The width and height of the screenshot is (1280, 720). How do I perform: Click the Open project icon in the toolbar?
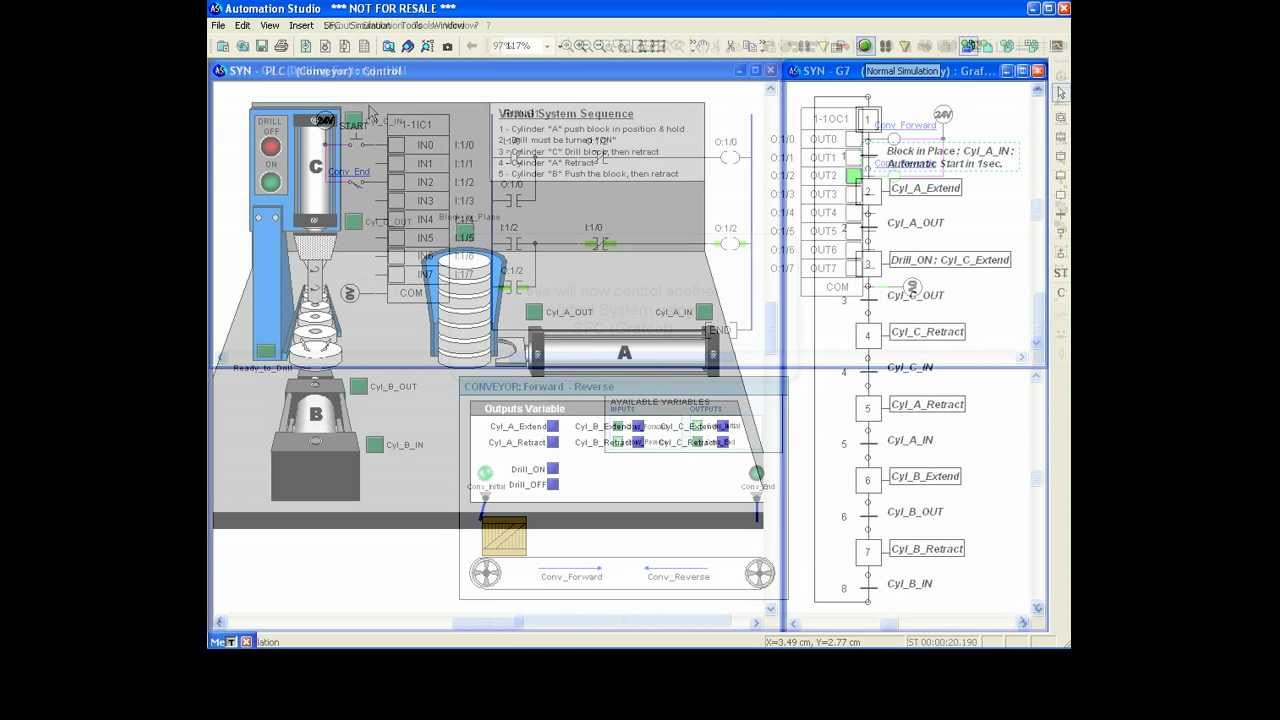pyautogui.click(x=242, y=46)
